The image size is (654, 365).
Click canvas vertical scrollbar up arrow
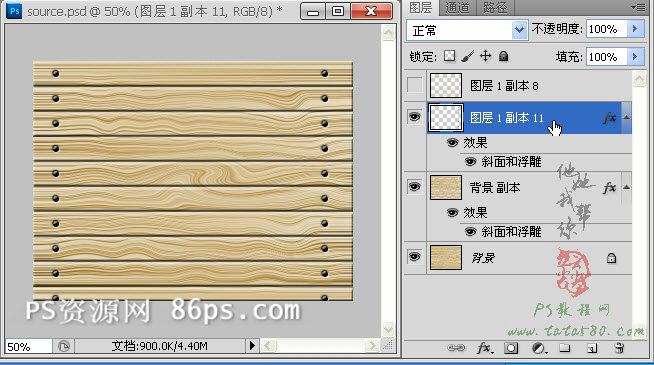point(388,33)
